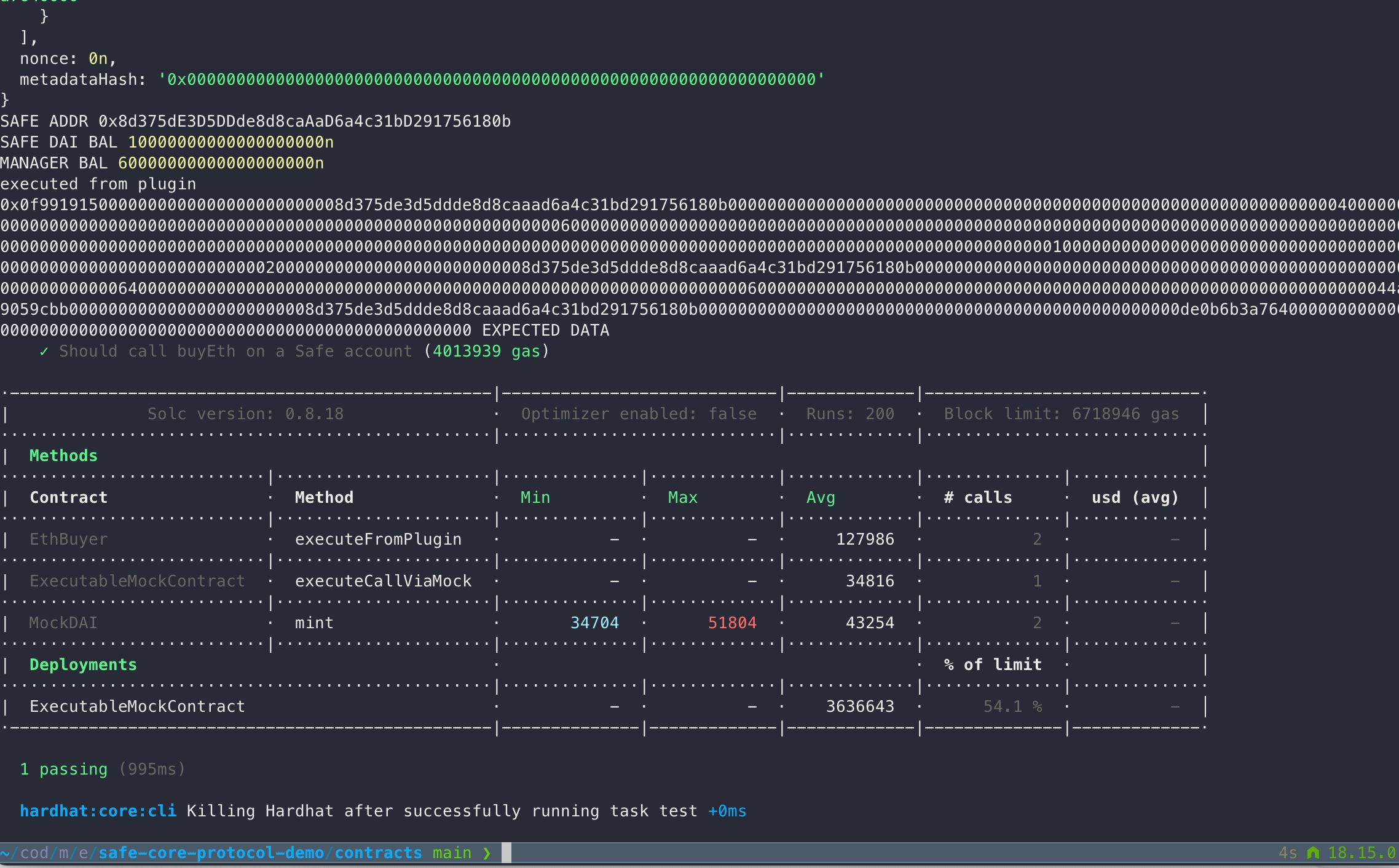
Task: Click the green checkmark before Should call buyEth
Action: (x=44, y=351)
